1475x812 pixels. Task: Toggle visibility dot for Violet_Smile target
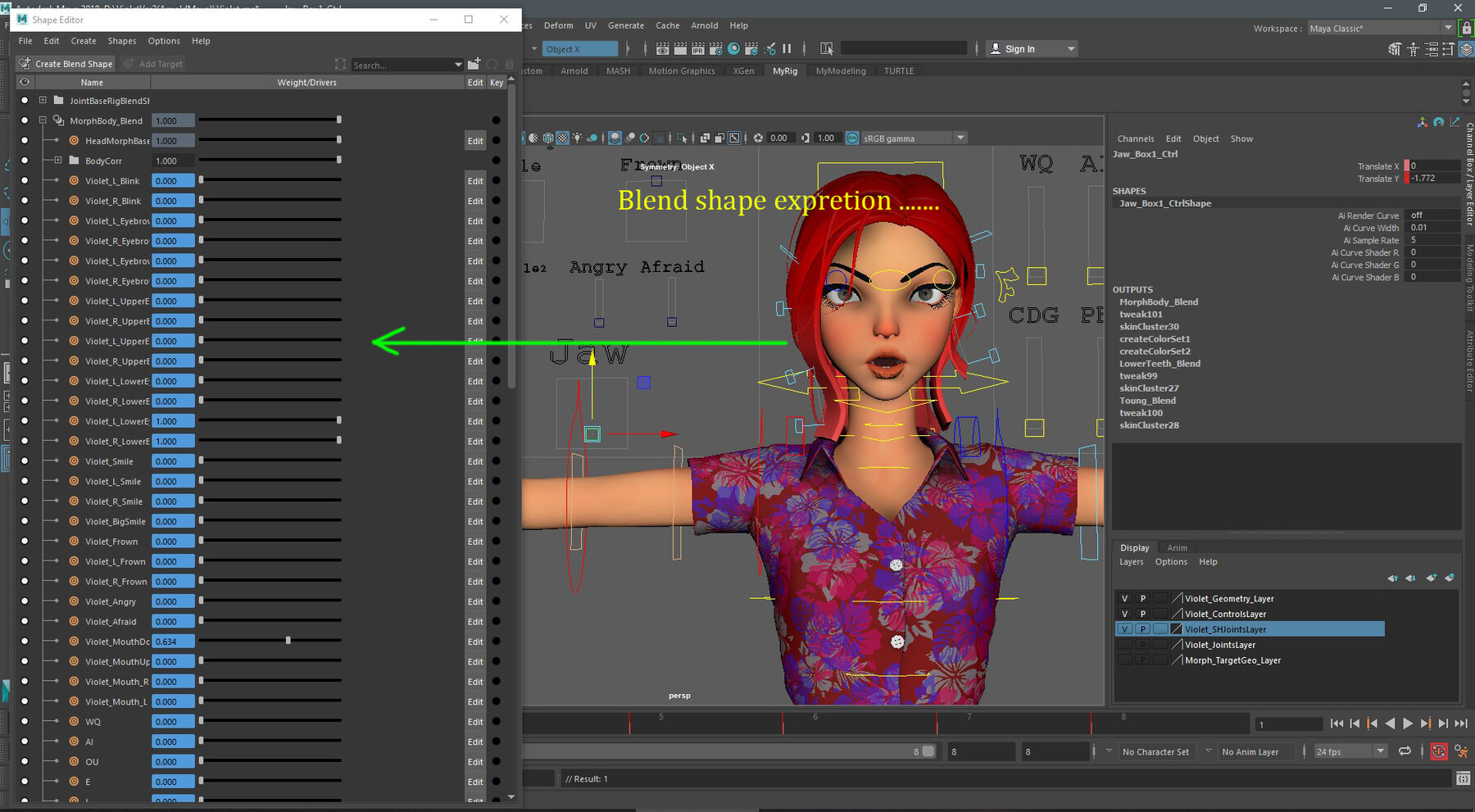(25, 461)
